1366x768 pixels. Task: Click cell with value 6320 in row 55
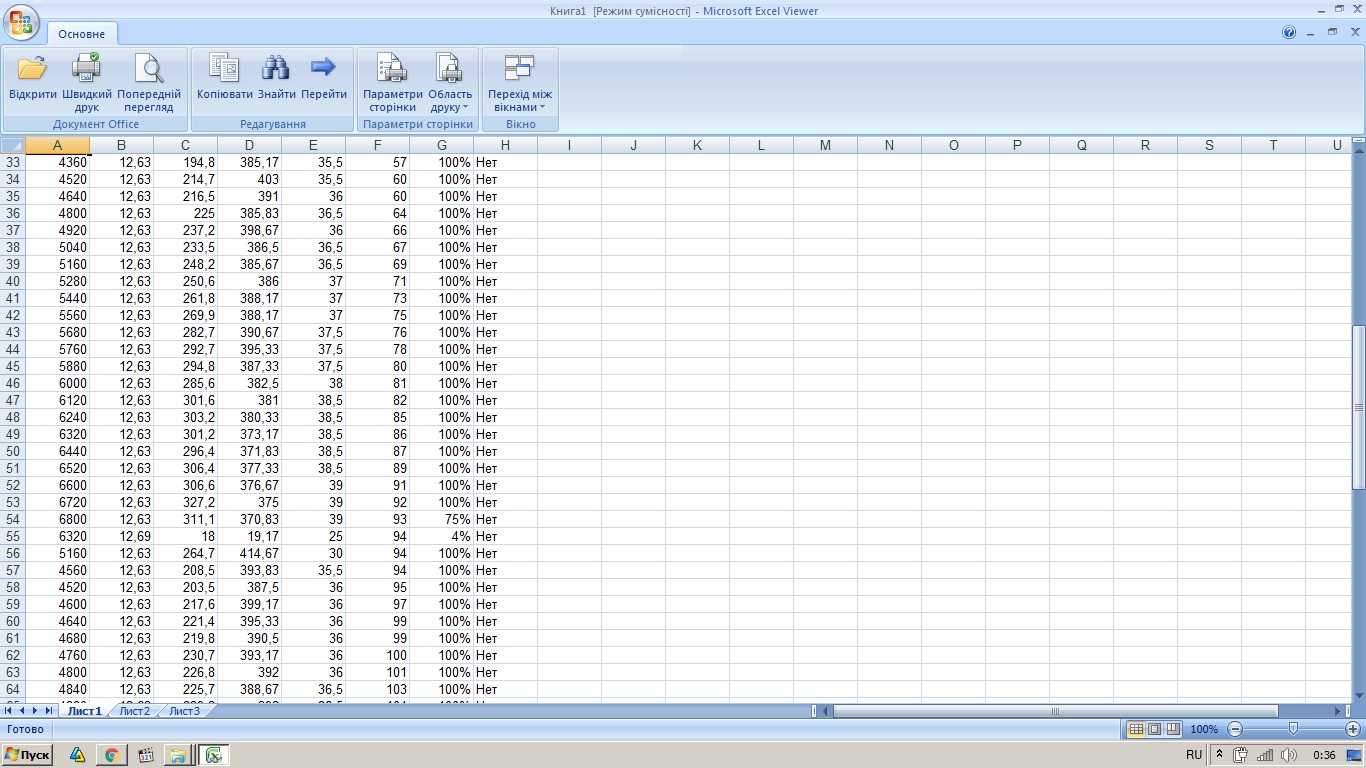pos(57,536)
